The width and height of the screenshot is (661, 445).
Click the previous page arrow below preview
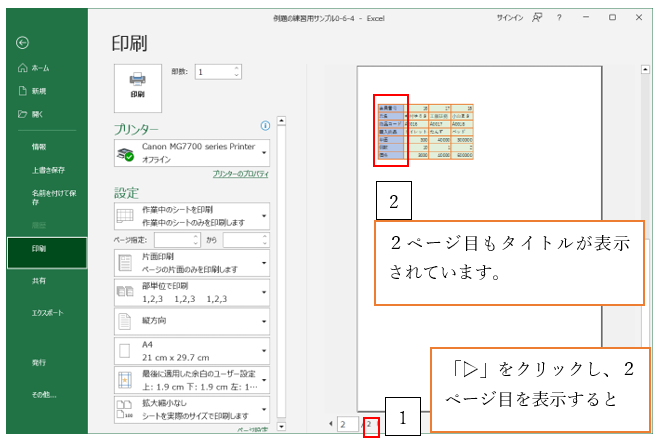click(x=332, y=425)
